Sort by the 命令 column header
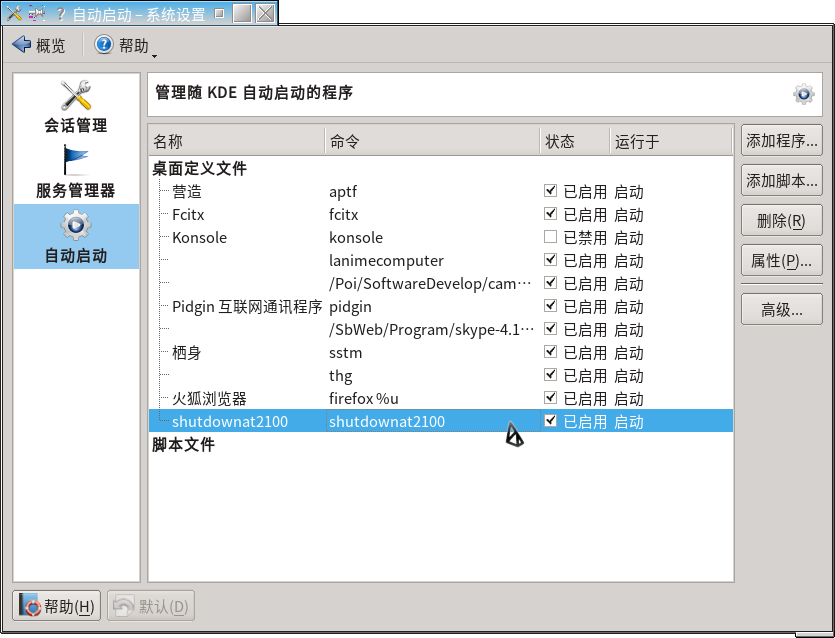 pos(432,141)
